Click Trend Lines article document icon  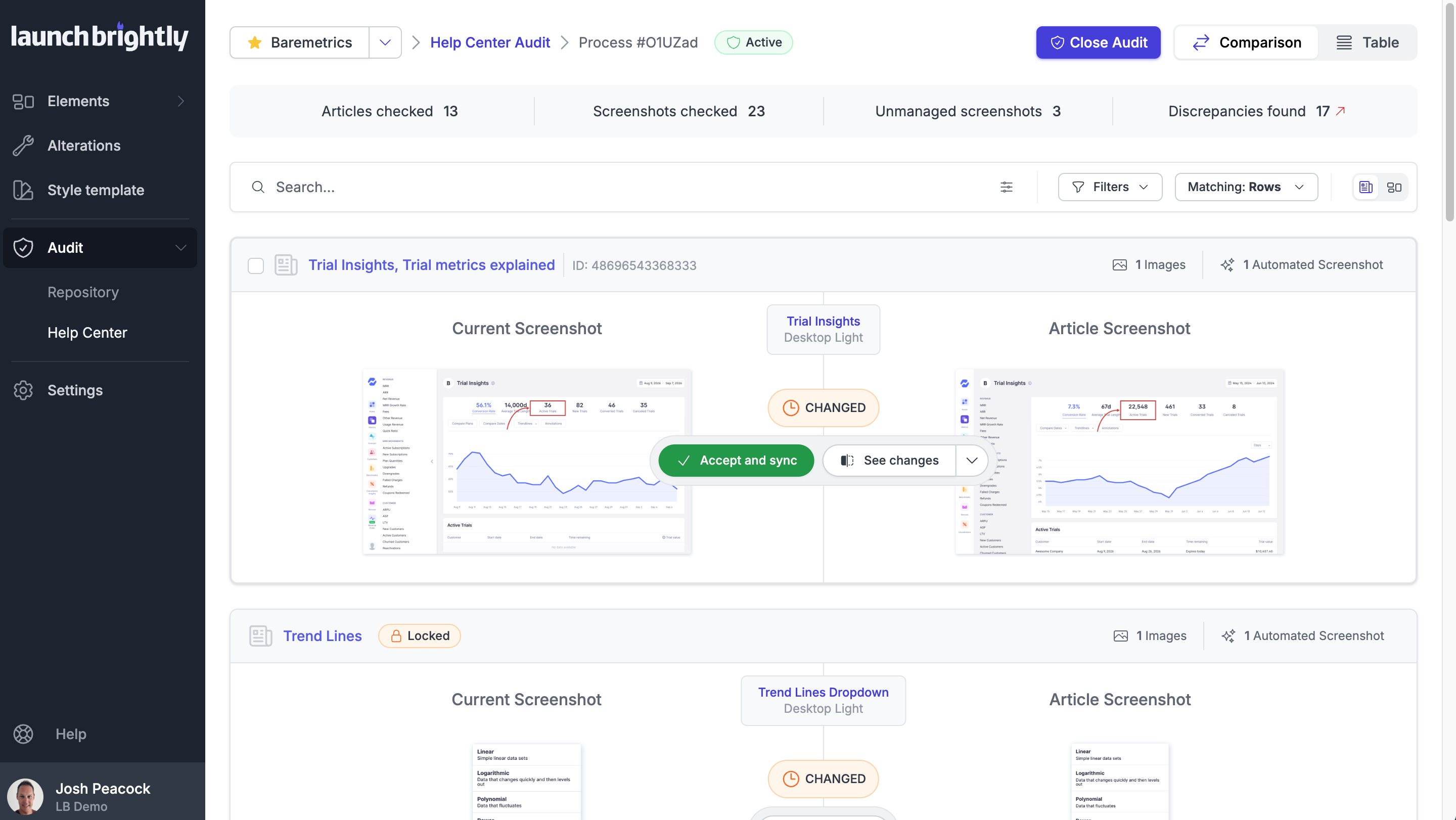click(x=260, y=636)
